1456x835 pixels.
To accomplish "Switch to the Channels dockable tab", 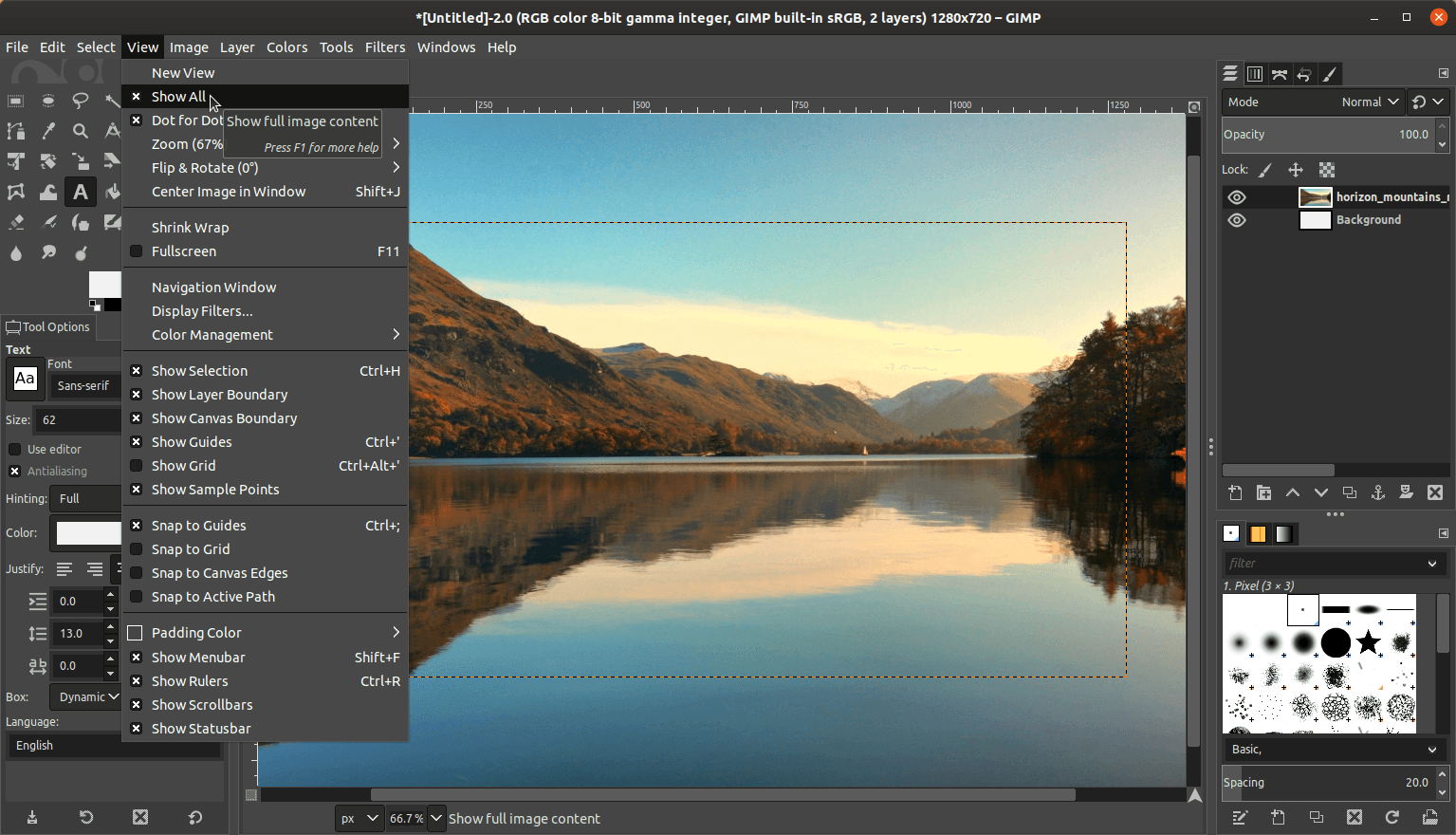I will tap(1255, 73).
